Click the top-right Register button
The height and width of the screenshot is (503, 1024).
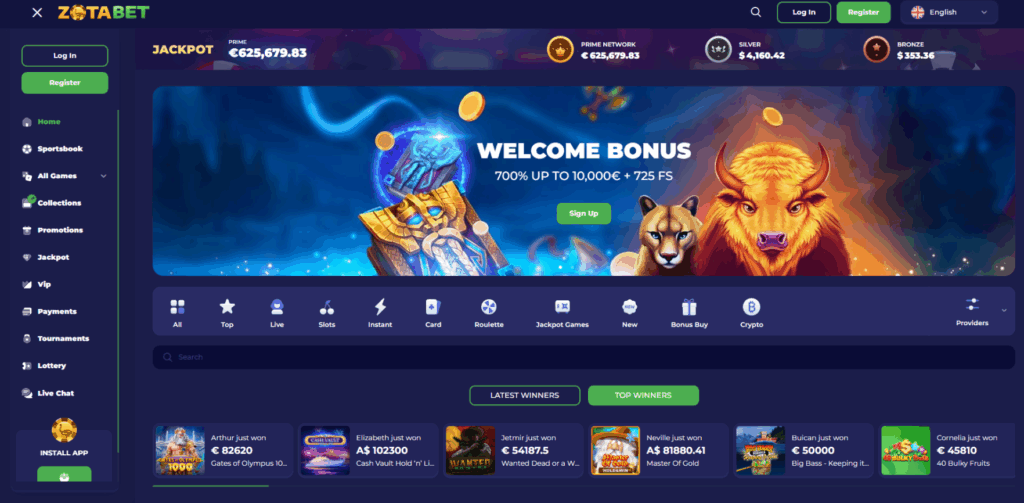click(863, 12)
